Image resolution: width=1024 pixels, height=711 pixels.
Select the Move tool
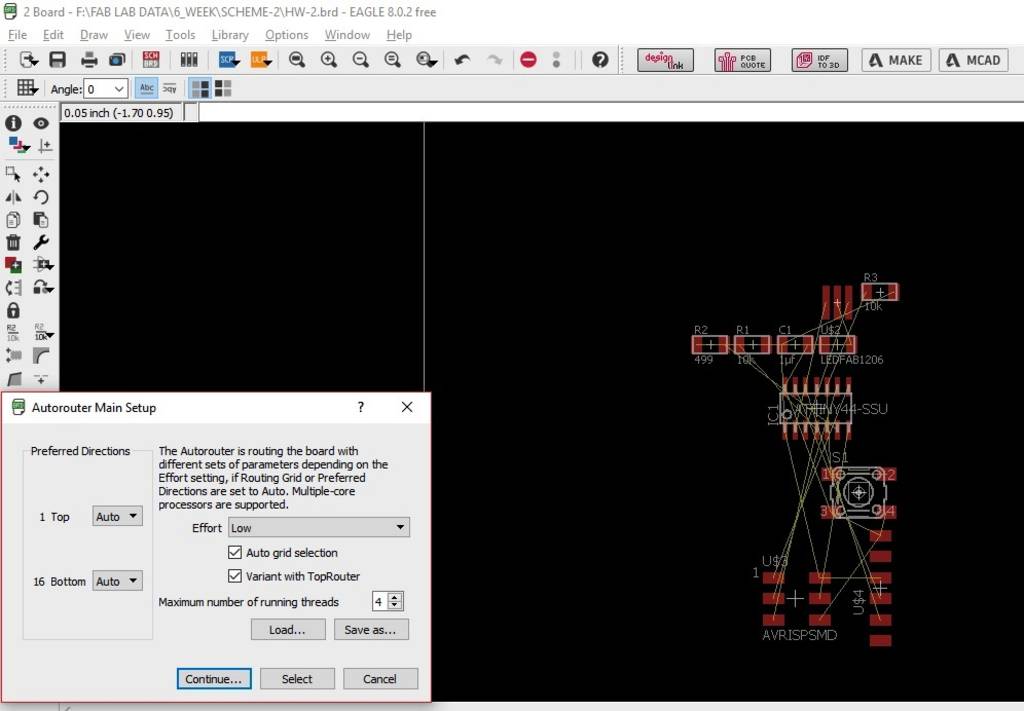(41, 174)
